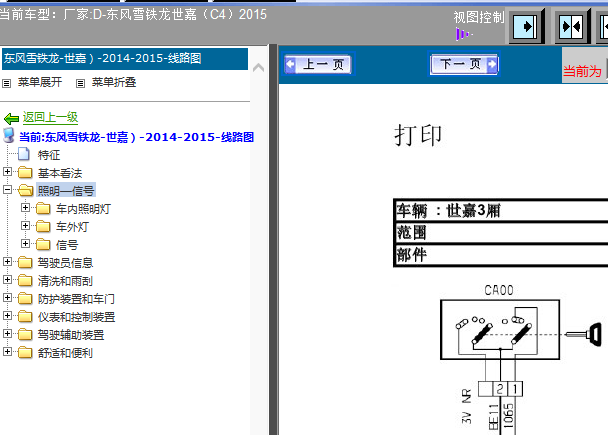608x435 pixels.
Task: Click the 菜单展开 list icon
Action: 7,83
